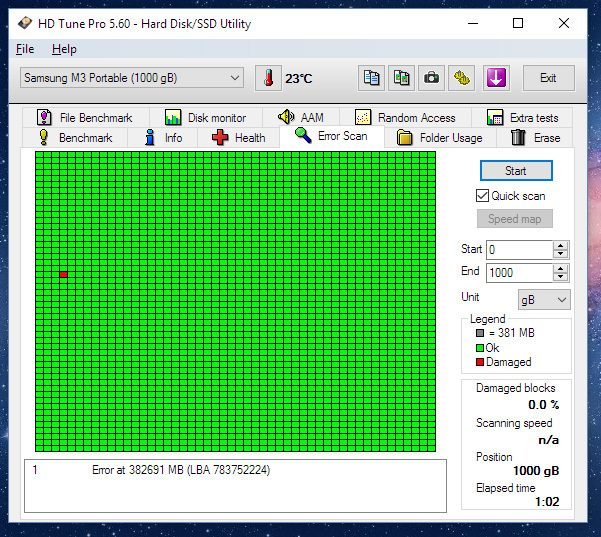
Task: Click the Speed map button
Action: click(515, 219)
